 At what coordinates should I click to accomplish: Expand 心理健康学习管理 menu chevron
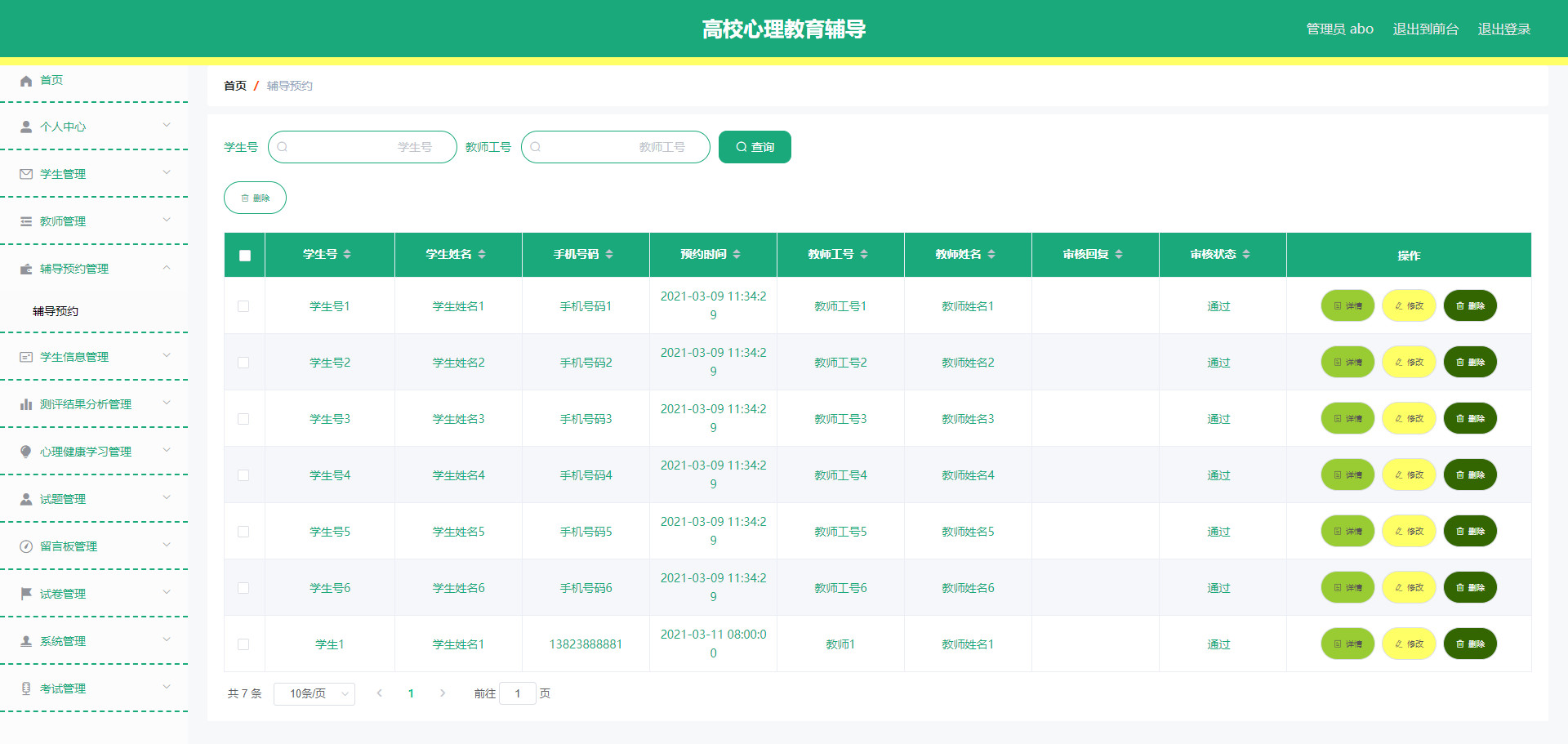pyautogui.click(x=167, y=450)
